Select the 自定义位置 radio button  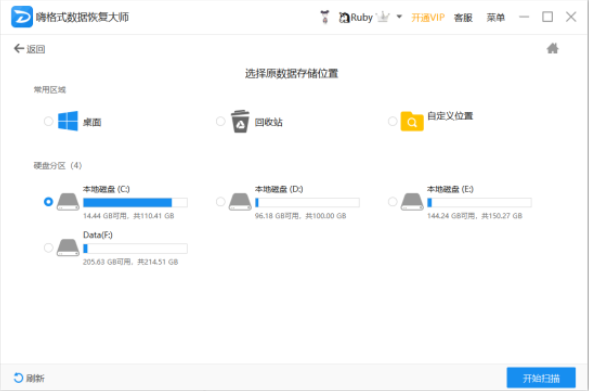[x=393, y=121]
